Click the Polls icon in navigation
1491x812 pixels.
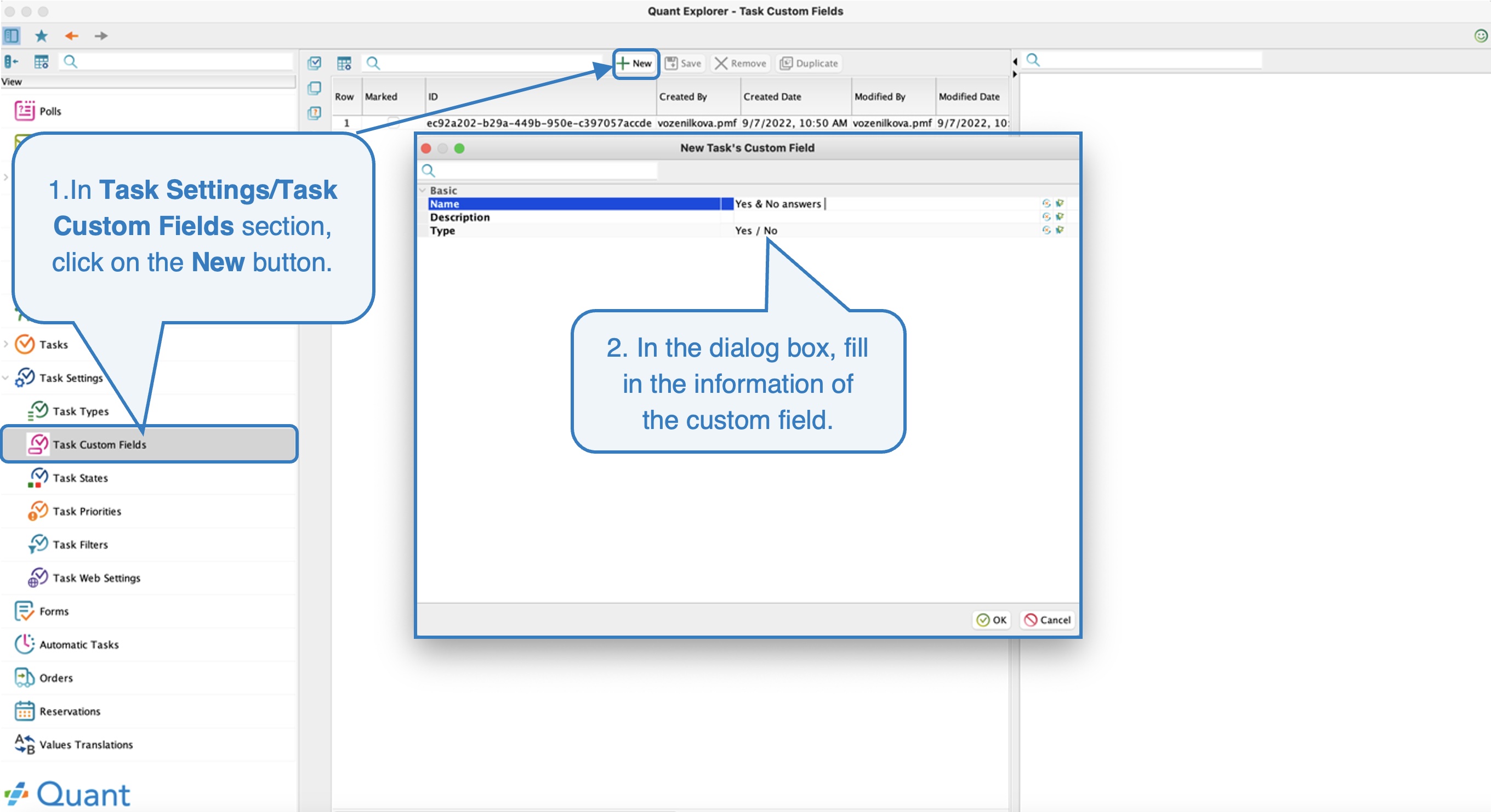point(24,111)
